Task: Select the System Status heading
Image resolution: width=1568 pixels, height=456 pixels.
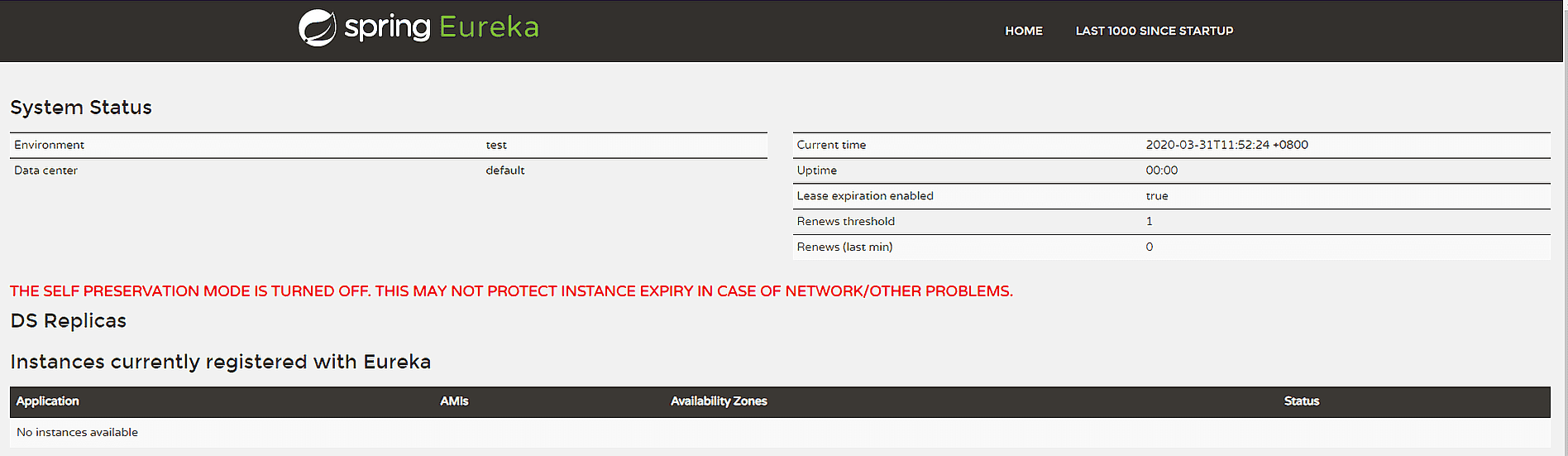Action: (81, 108)
